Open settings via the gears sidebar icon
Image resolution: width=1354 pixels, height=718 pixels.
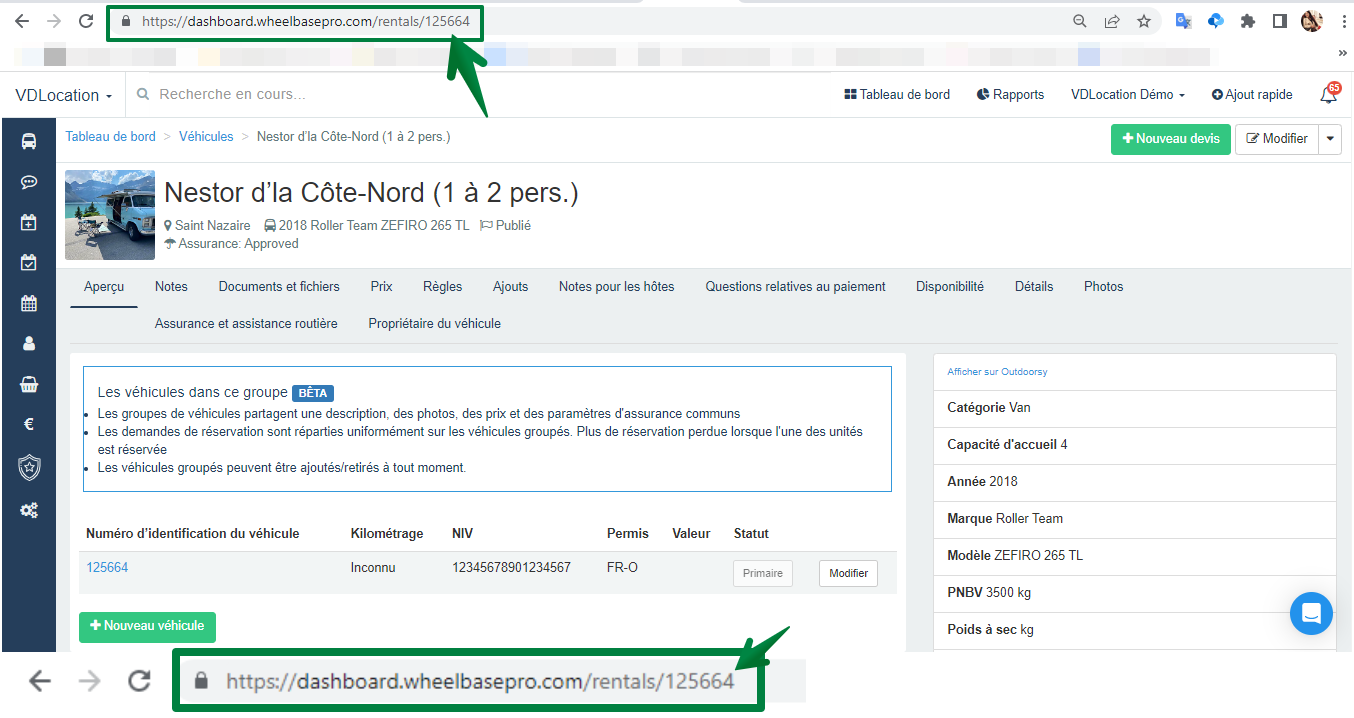[29, 510]
